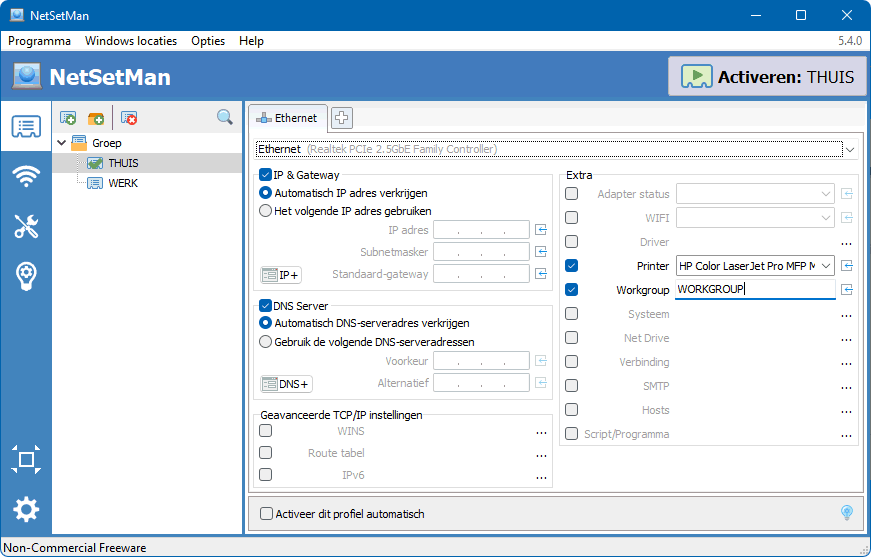
Task: Delete the selected profile toolbar icon
Action: tap(129, 118)
